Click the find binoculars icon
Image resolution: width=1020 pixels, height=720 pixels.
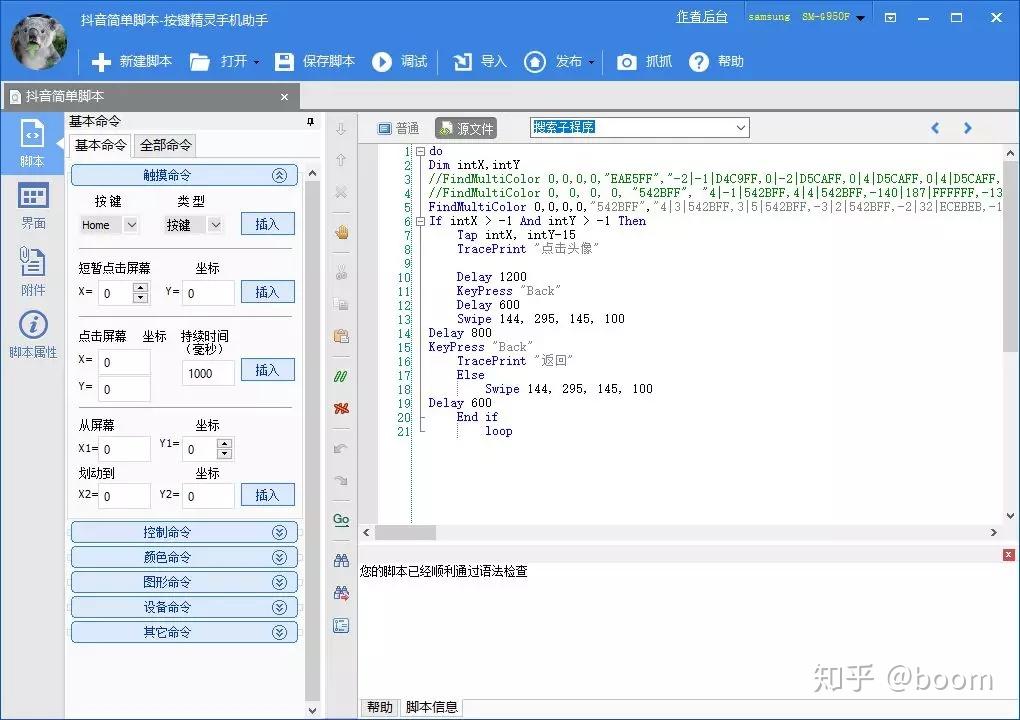(x=341, y=561)
